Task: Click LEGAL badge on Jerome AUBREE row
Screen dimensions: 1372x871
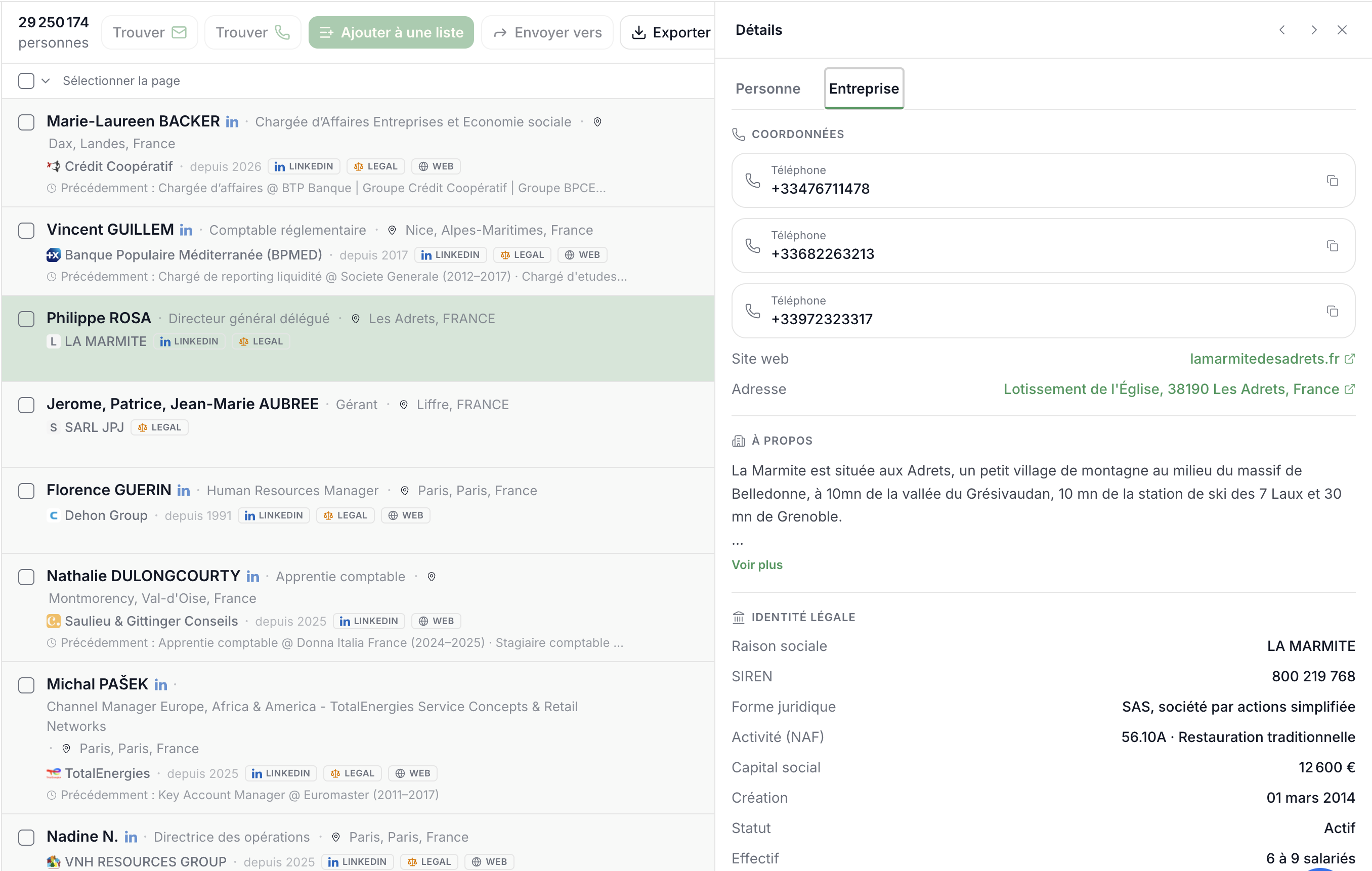Action: pos(159,427)
